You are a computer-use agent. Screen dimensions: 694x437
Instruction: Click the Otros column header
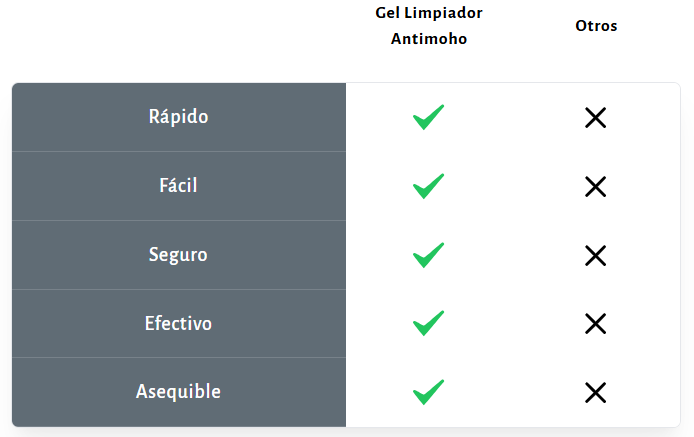(596, 26)
